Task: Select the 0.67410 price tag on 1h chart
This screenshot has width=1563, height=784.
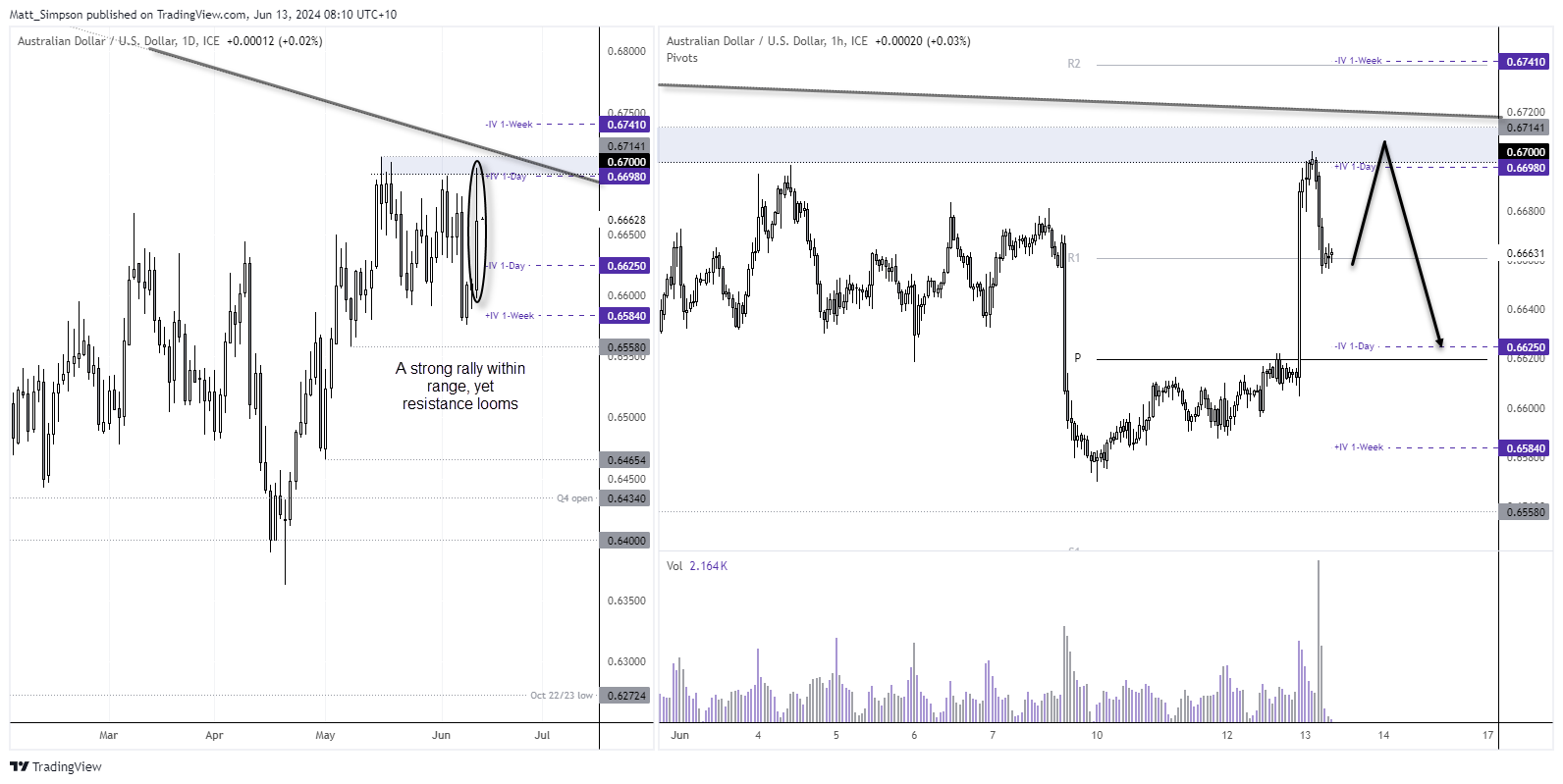Action: 1526,62
